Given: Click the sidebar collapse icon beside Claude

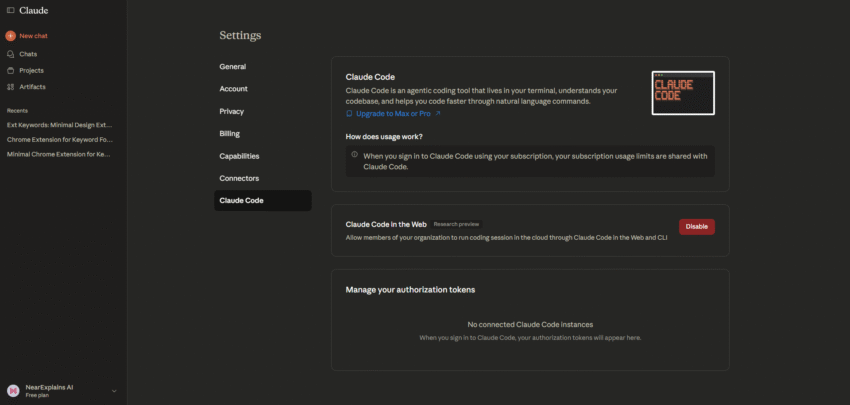Looking at the screenshot, I should point(10,10).
